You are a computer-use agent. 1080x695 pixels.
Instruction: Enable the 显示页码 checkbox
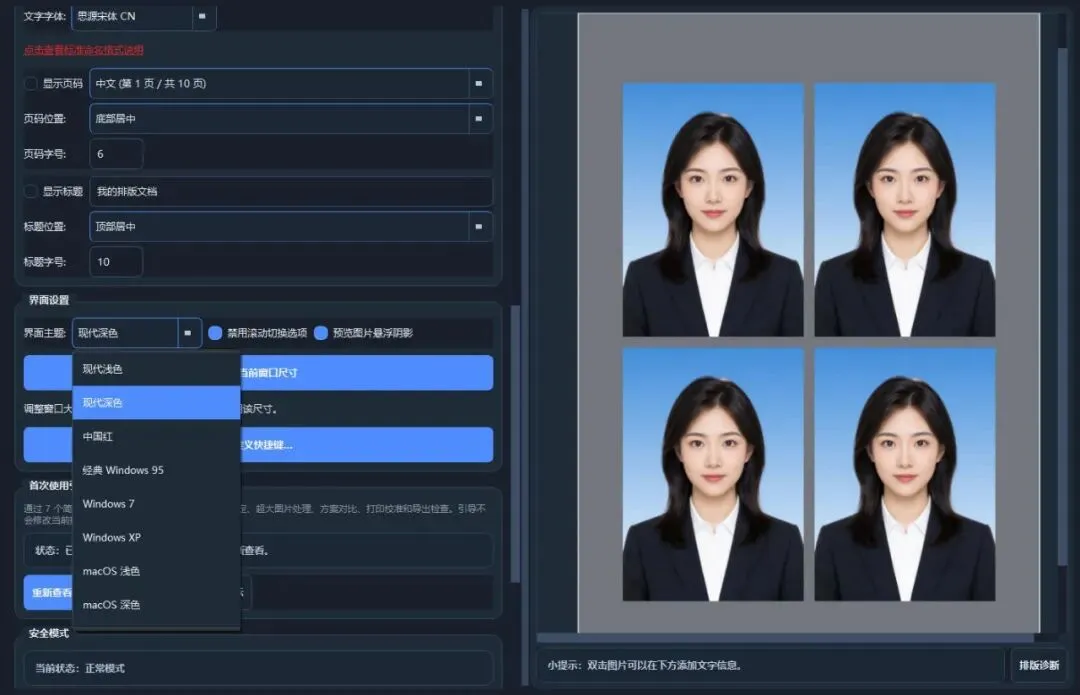pos(30,83)
